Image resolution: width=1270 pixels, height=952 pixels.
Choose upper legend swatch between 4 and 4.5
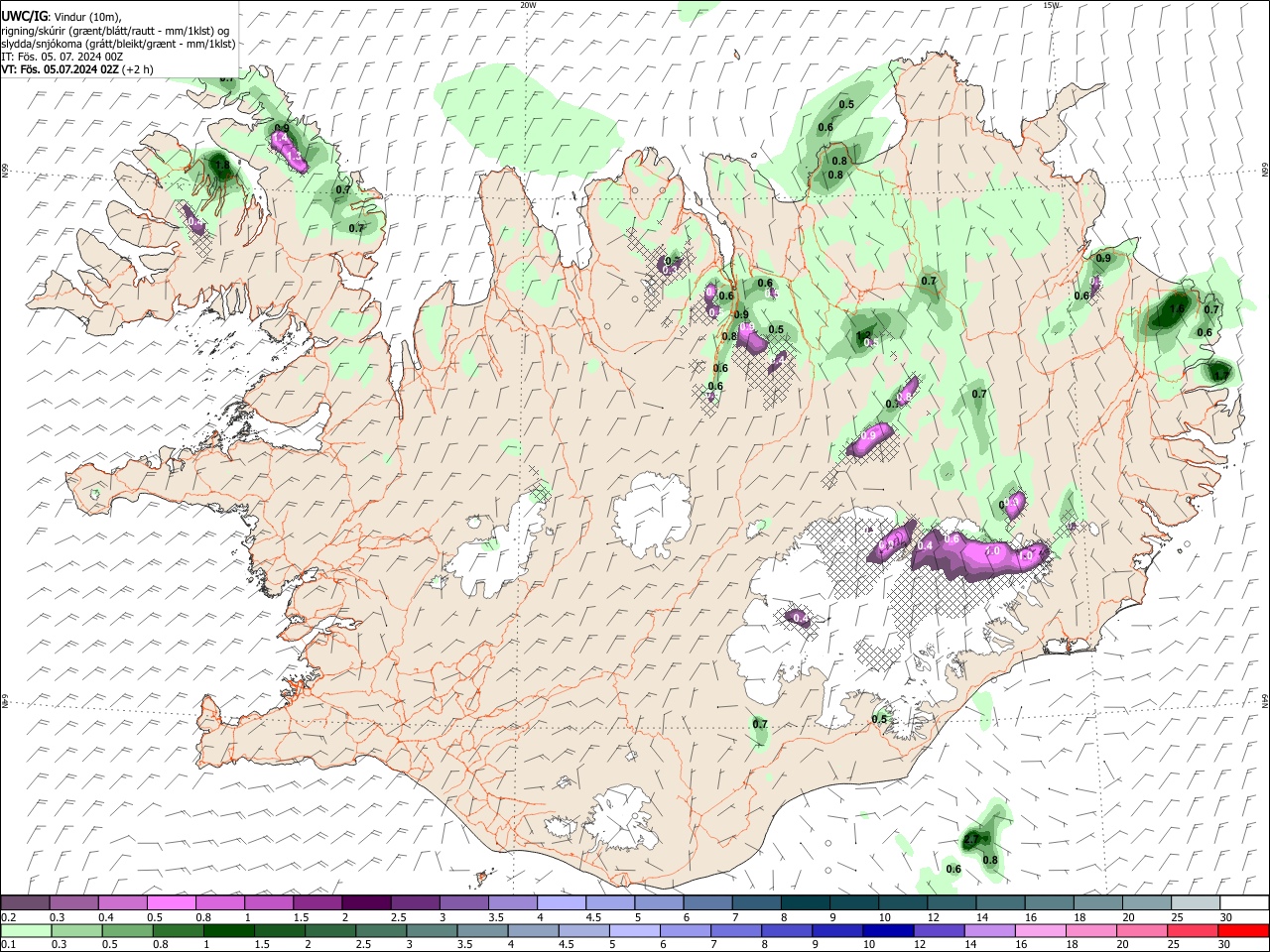tap(560, 902)
